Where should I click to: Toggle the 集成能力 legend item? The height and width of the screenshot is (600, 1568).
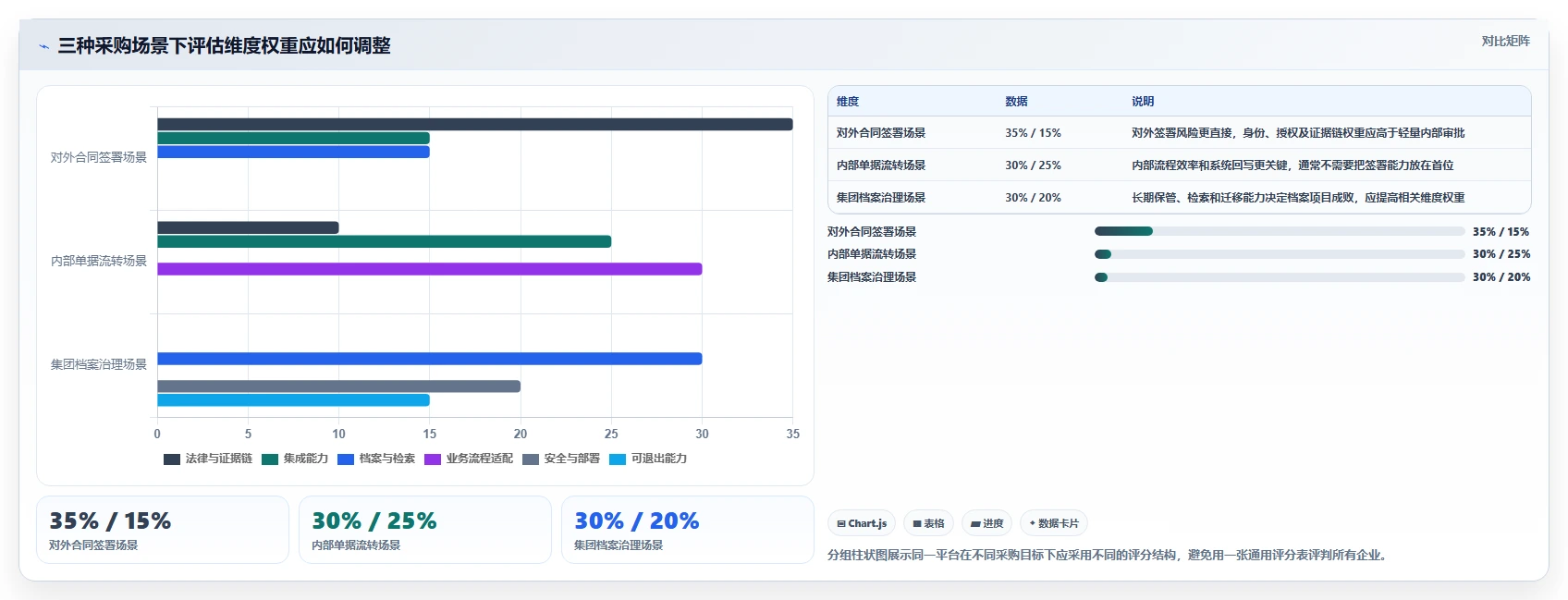tap(295, 459)
